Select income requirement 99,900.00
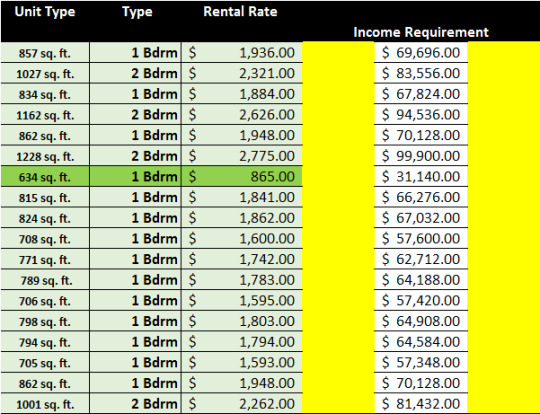 point(421,156)
